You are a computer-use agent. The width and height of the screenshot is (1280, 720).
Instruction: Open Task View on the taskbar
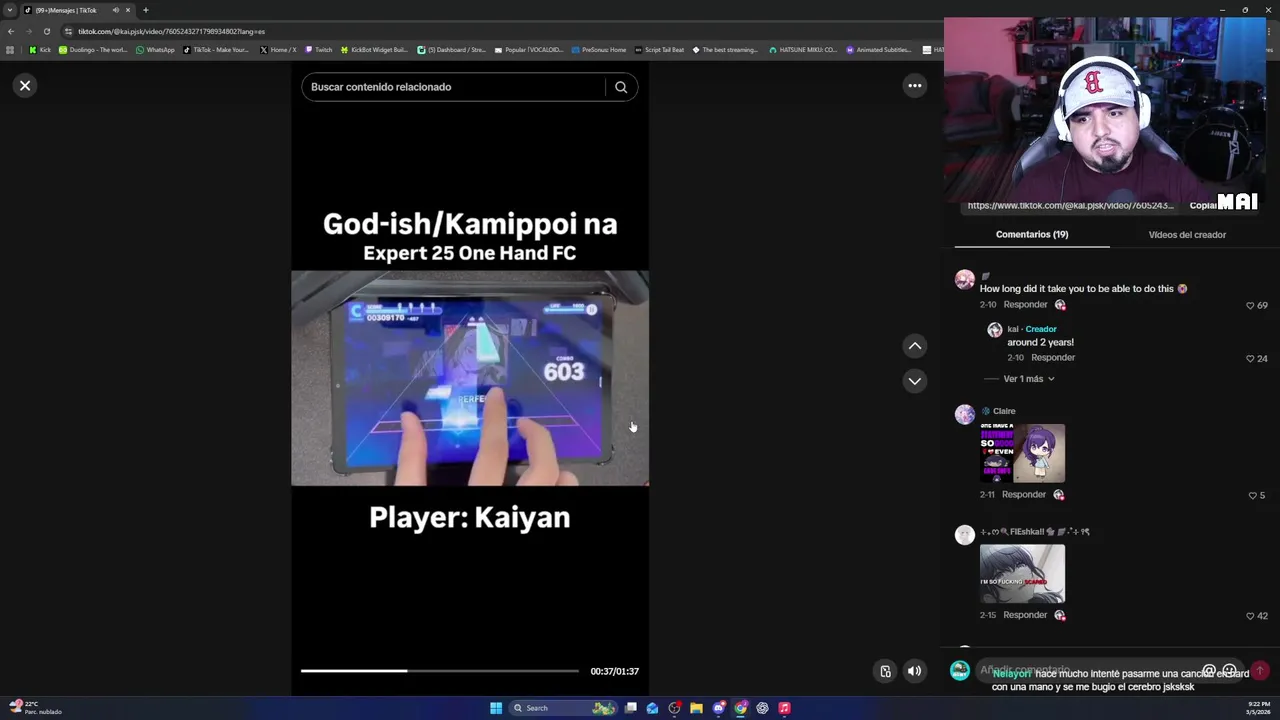(x=631, y=708)
